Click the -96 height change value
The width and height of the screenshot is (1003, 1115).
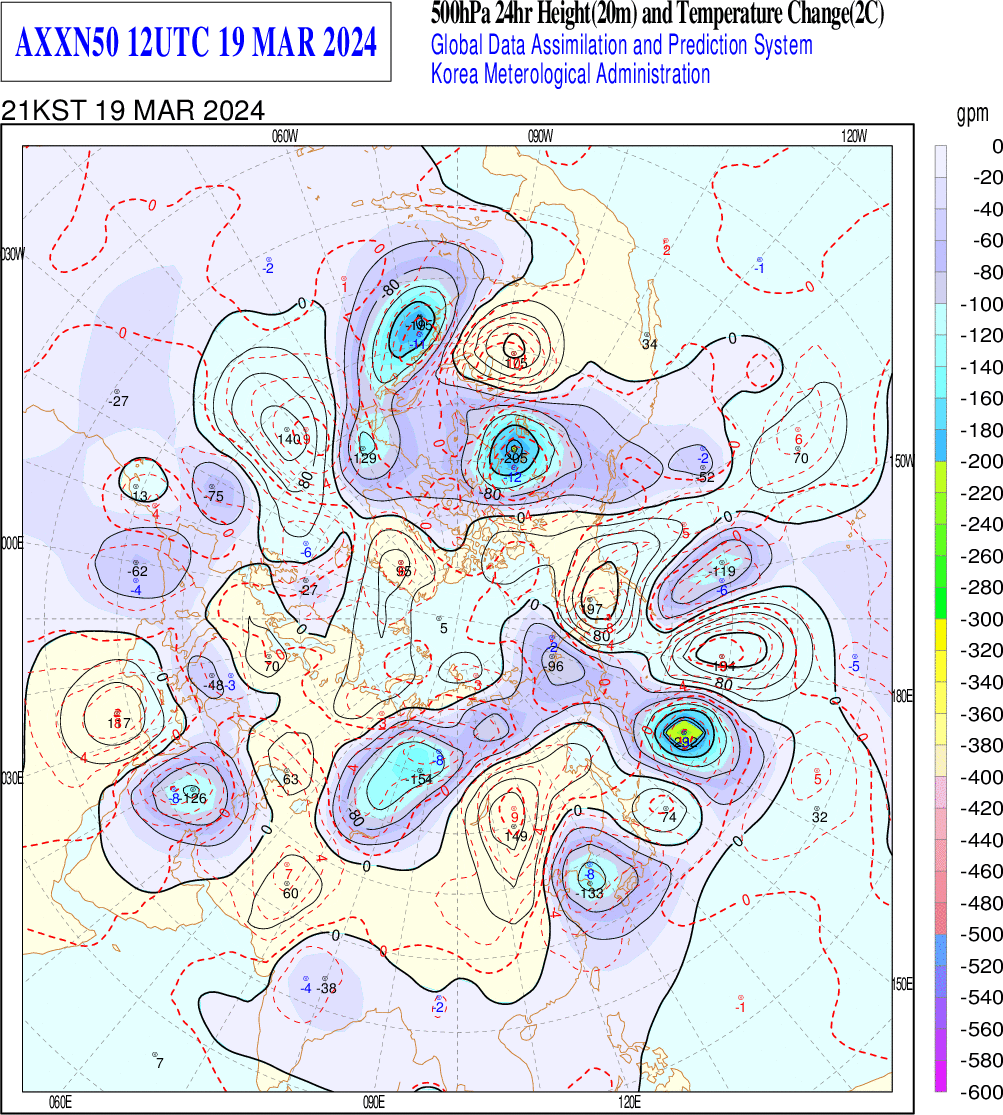[x=553, y=666]
